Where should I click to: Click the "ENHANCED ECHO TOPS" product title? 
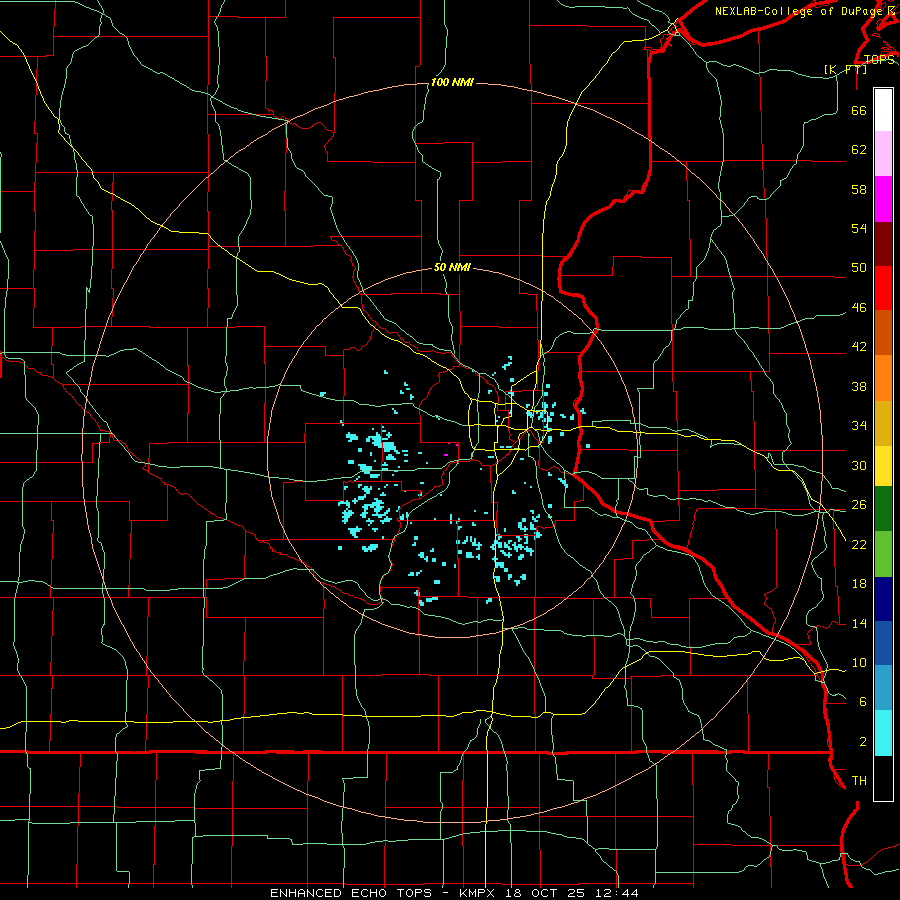(351, 893)
